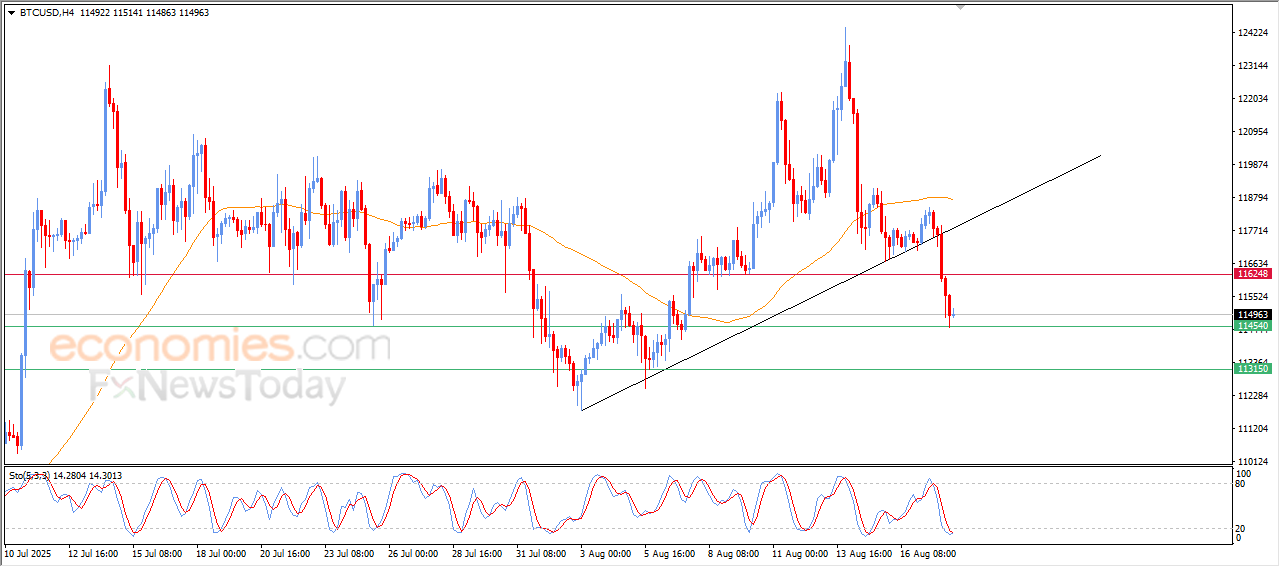Click the 23 Jul 08:00 time label
This screenshot has height=567, width=1280.
point(348,552)
